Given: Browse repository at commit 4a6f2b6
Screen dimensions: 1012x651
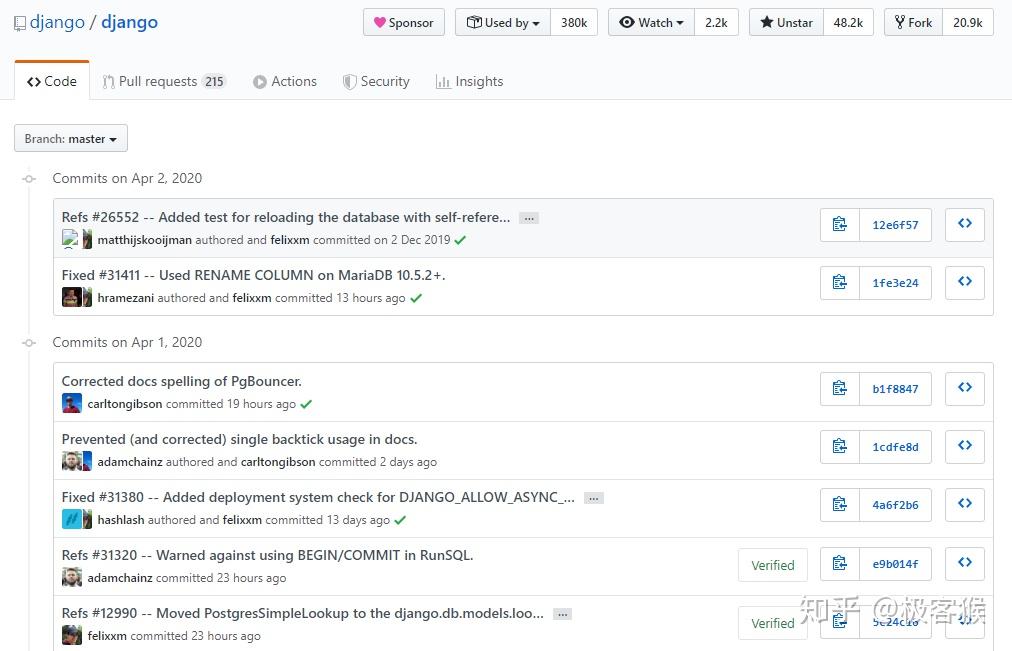Looking at the screenshot, I should [x=964, y=505].
